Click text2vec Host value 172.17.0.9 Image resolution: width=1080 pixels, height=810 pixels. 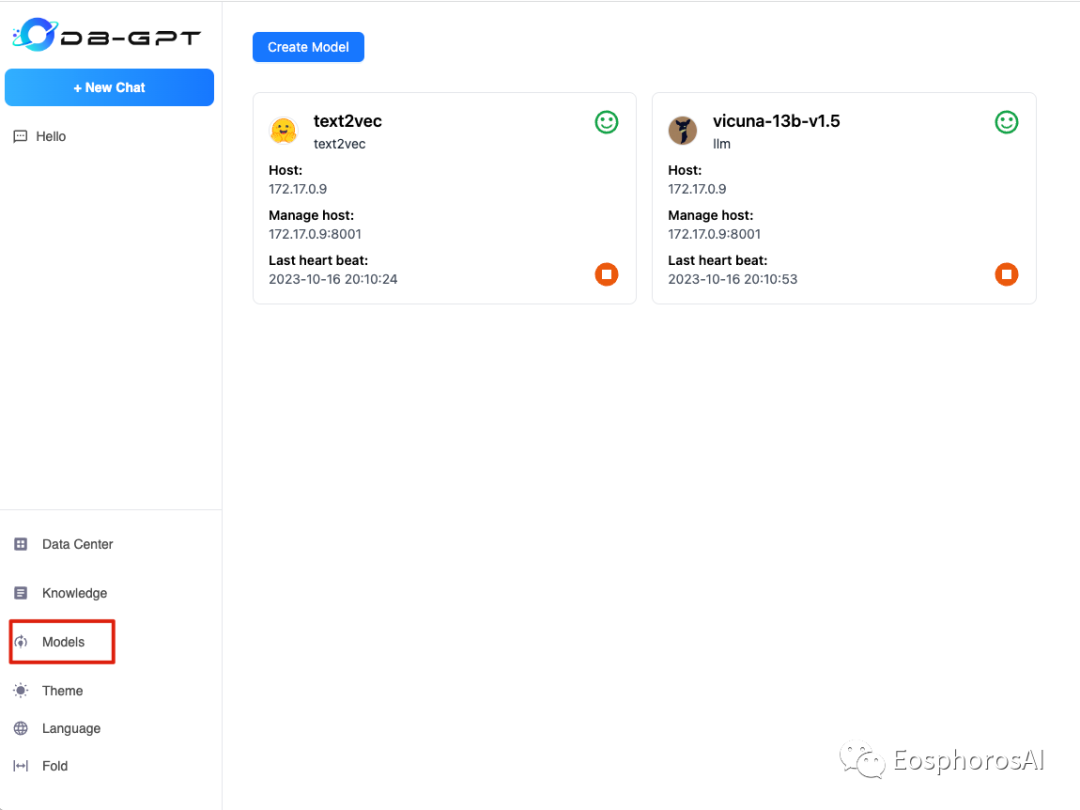coord(298,189)
